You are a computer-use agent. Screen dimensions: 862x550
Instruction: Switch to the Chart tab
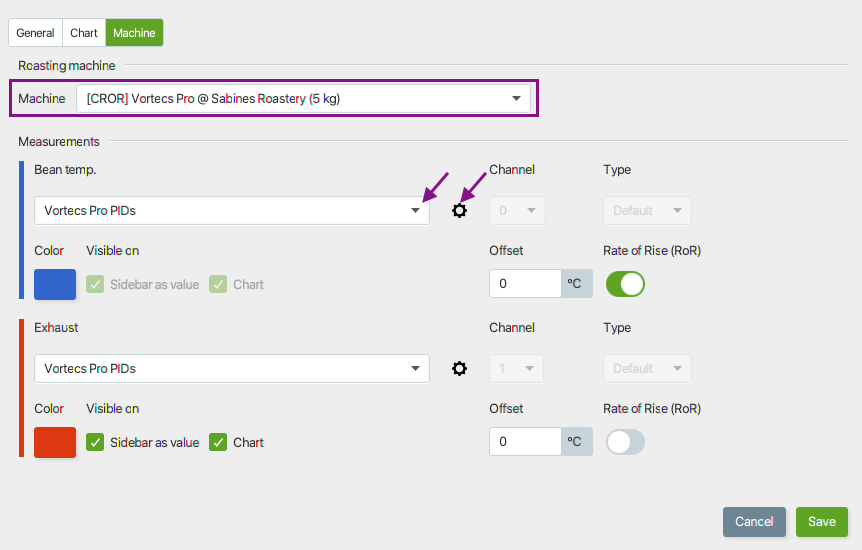(84, 33)
